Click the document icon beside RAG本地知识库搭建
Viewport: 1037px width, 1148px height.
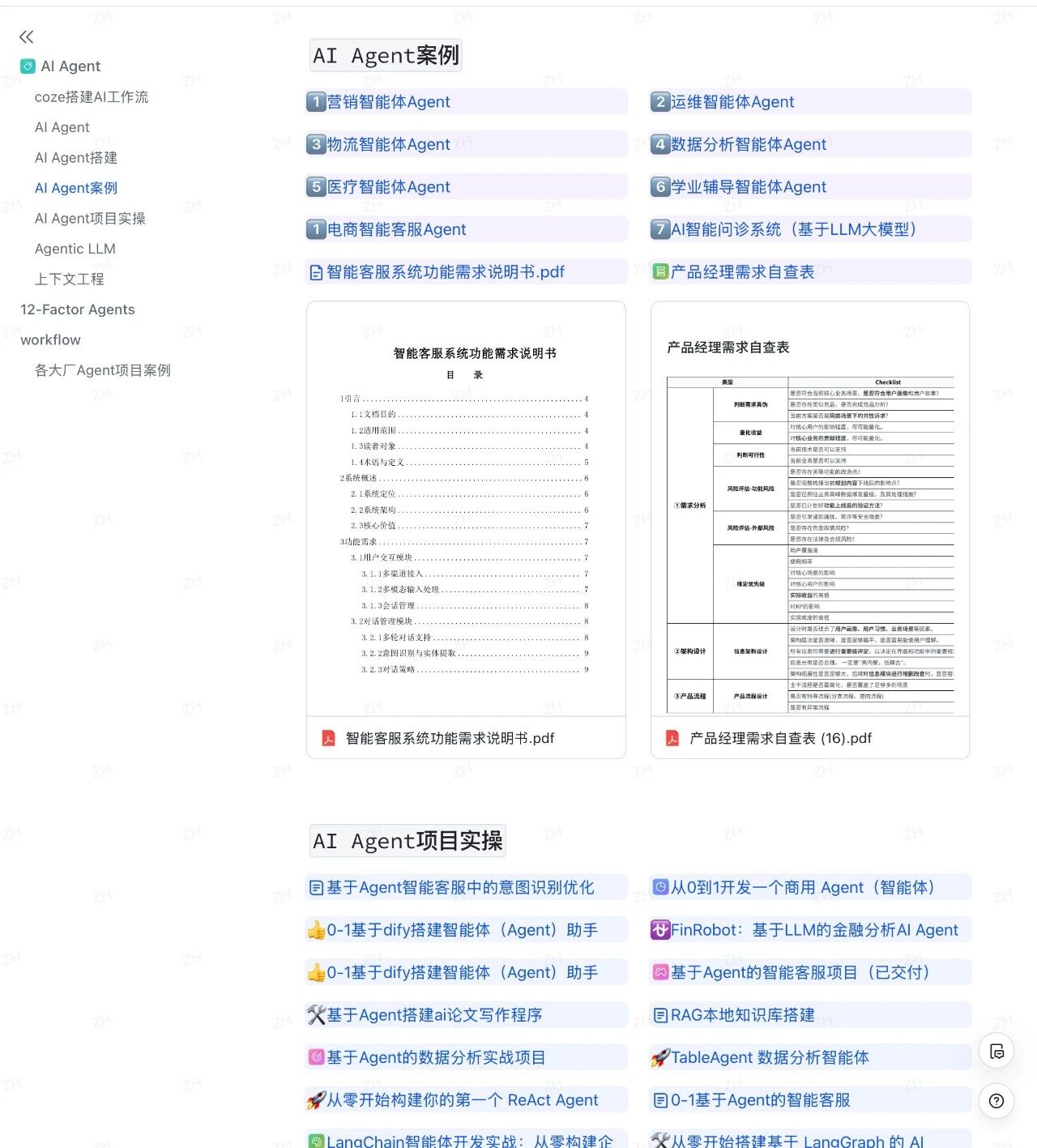[660, 1015]
